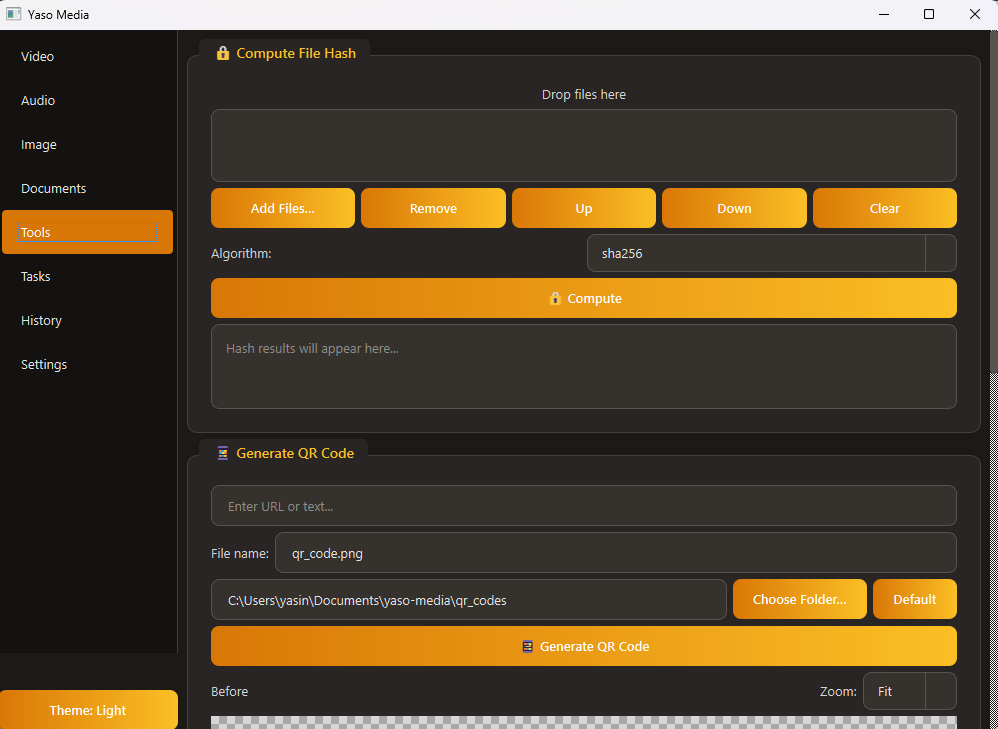Open the Video section in sidebar
This screenshot has height=729, width=998.
click(x=87, y=57)
